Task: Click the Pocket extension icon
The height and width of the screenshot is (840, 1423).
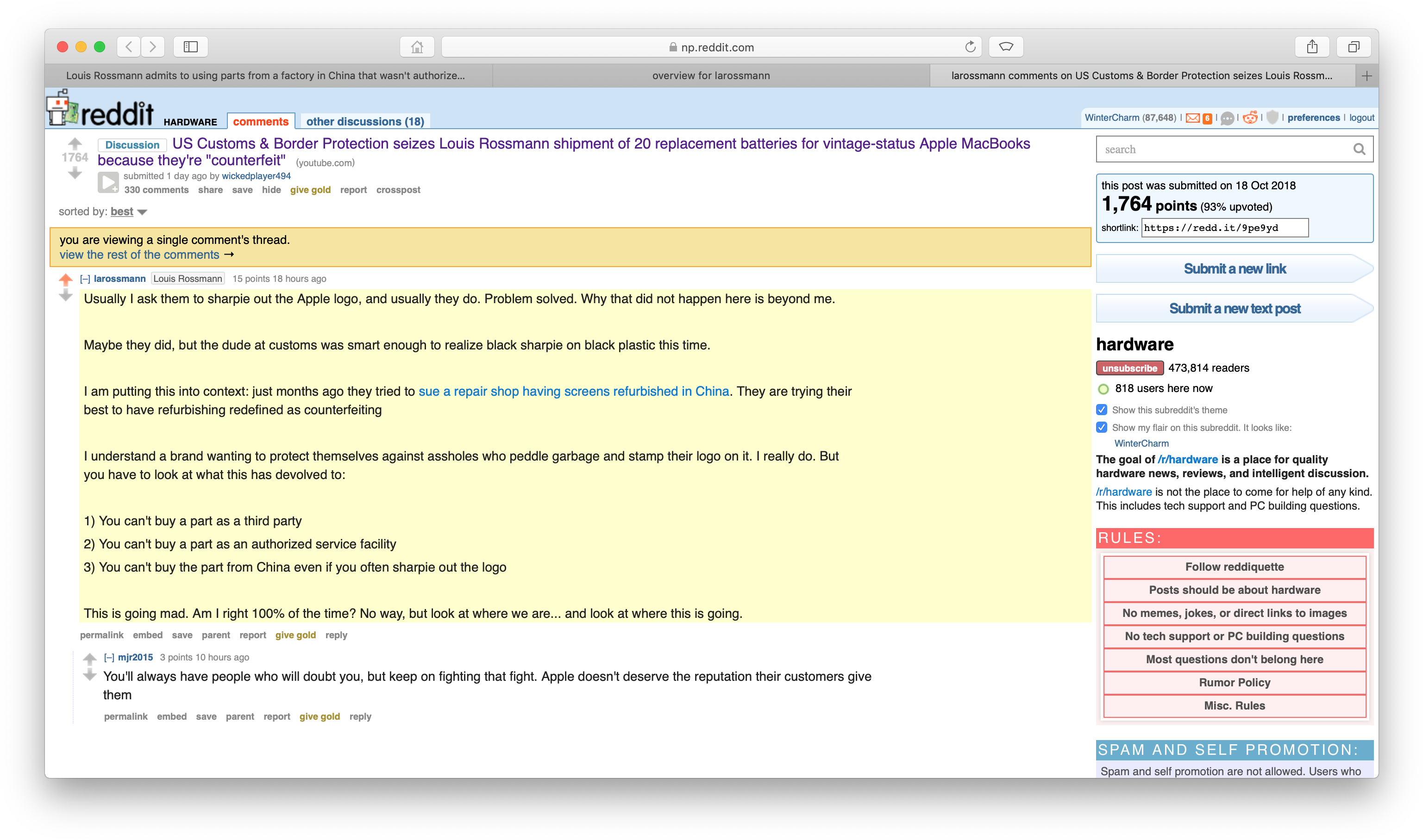Action: point(1006,47)
